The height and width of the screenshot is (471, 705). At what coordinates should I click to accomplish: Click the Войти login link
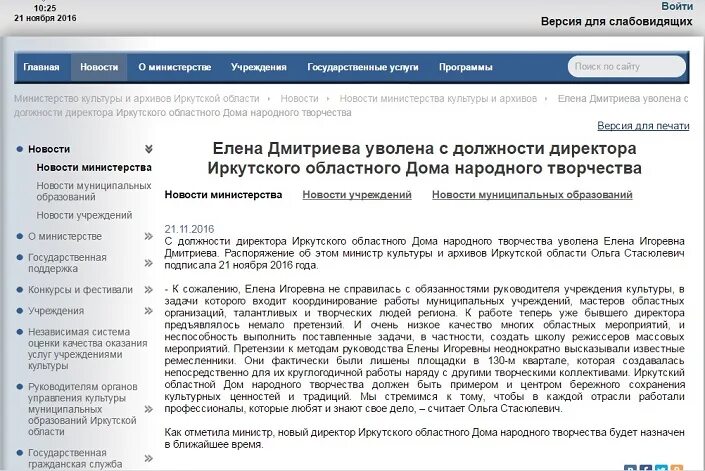coord(677,6)
